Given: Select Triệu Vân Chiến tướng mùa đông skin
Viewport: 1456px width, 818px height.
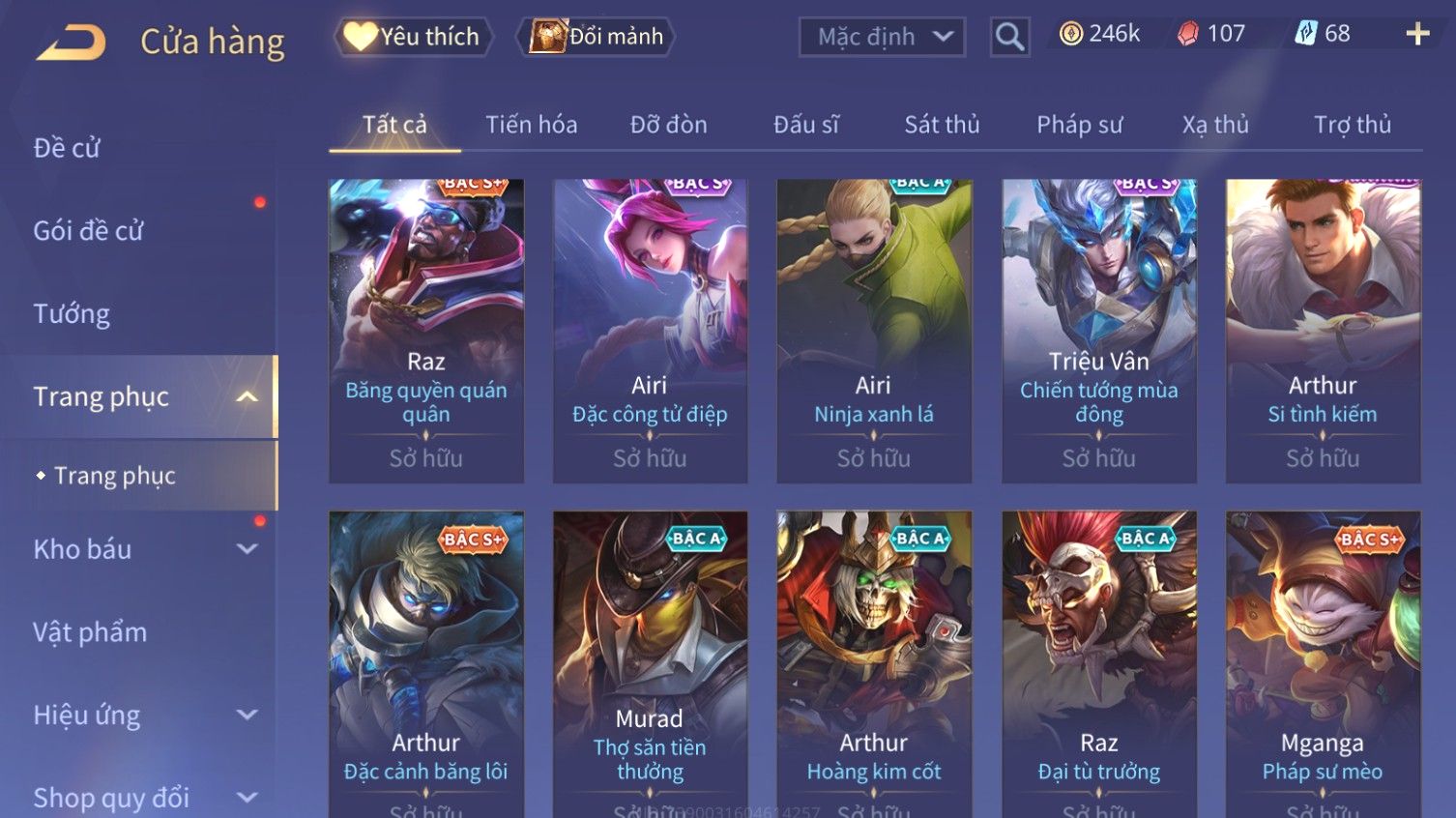Looking at the screenshot, I should (x=1099, y=331).
